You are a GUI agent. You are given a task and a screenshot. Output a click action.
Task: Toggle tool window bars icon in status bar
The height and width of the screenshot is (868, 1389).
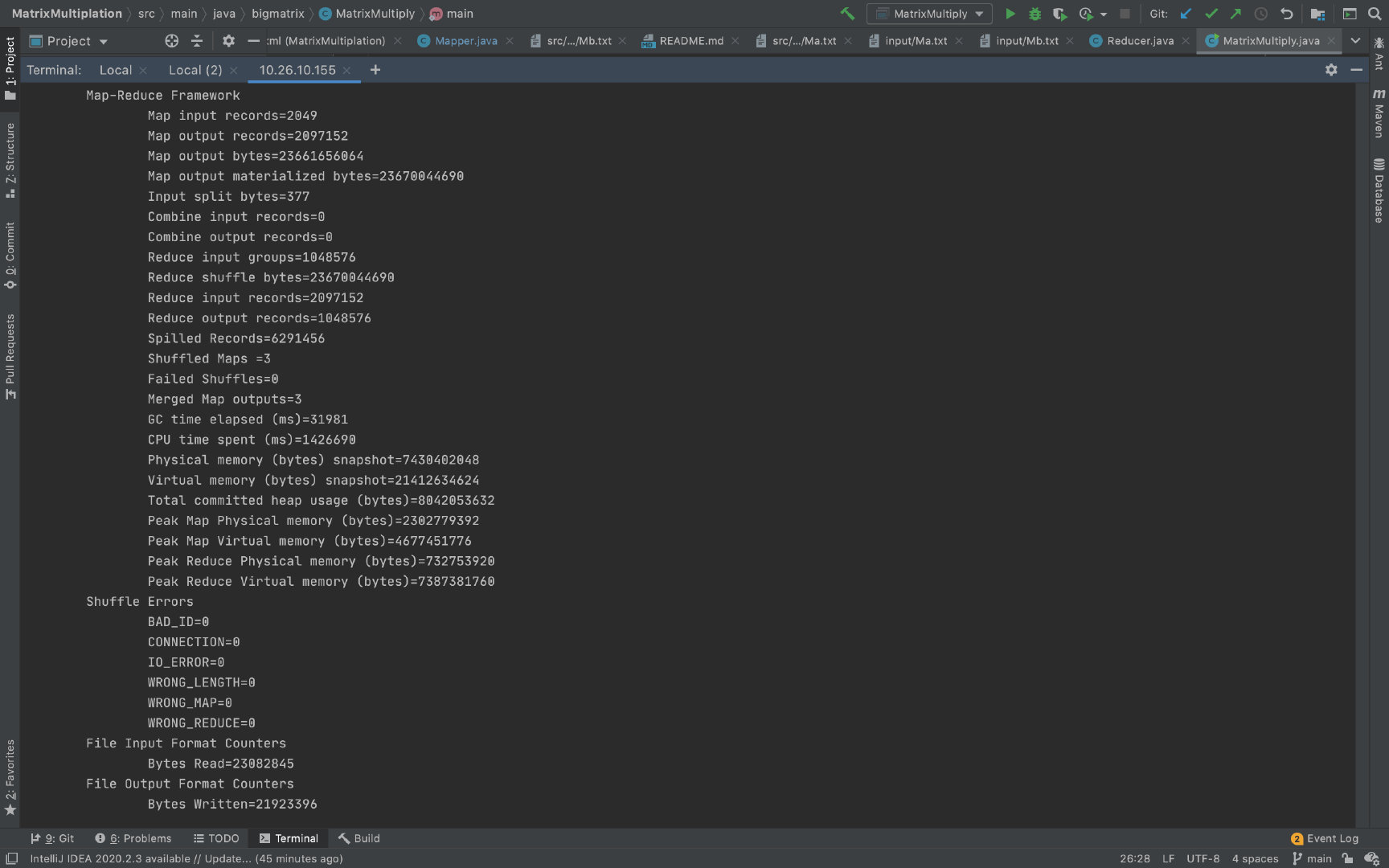[x=11, y=858]
